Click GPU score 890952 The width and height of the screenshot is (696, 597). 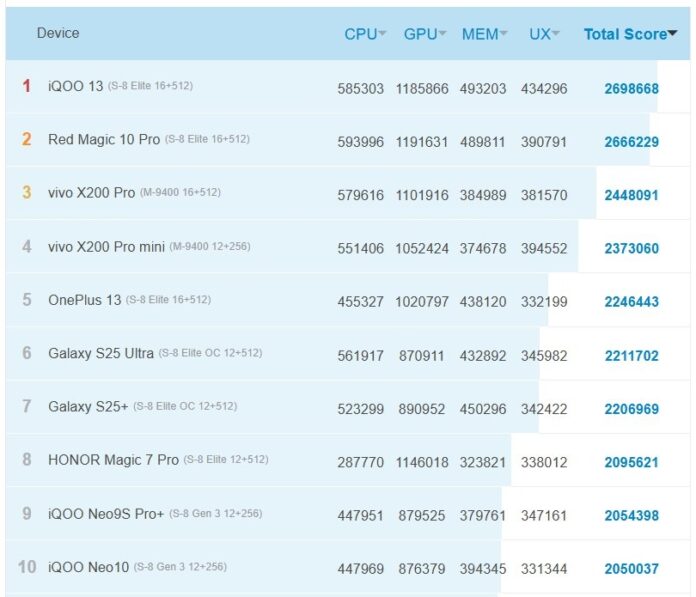pos(422,409)
